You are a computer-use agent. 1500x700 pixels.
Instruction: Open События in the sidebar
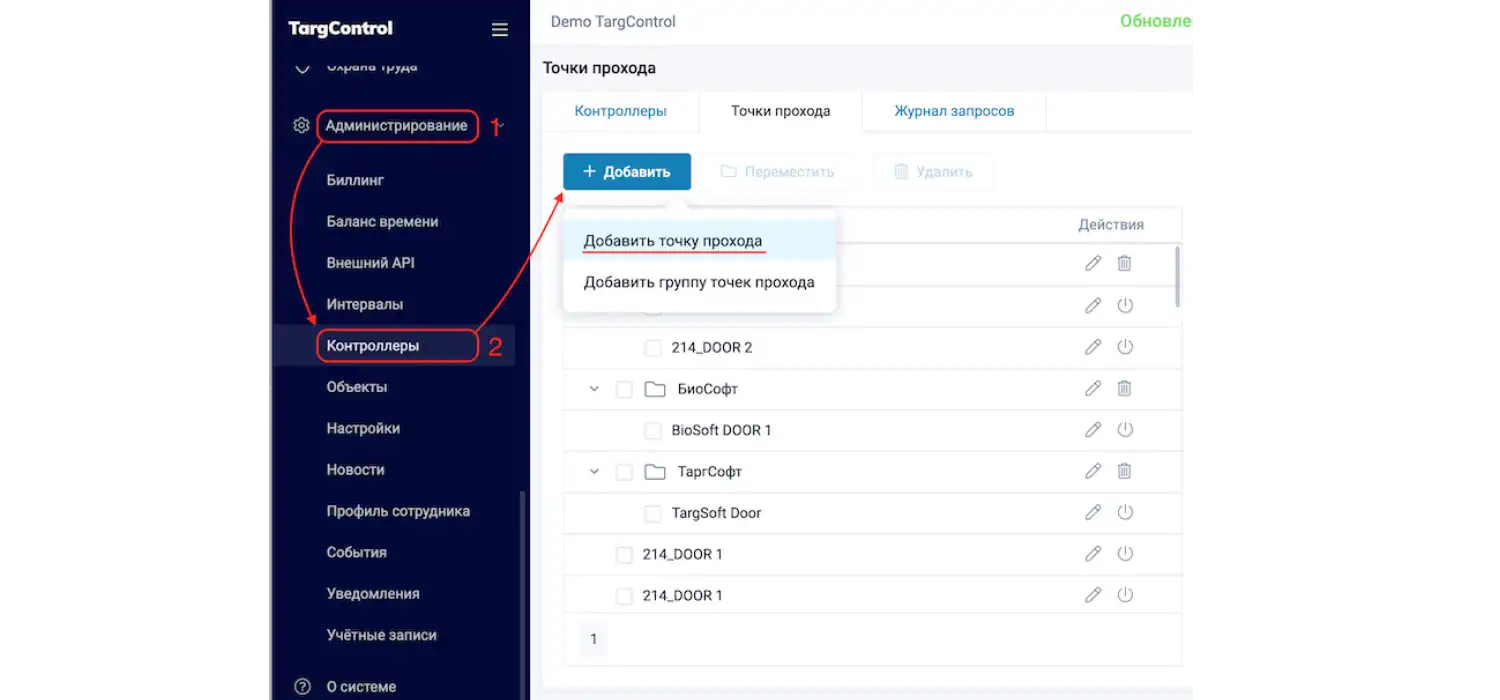(x=357, y=552)
